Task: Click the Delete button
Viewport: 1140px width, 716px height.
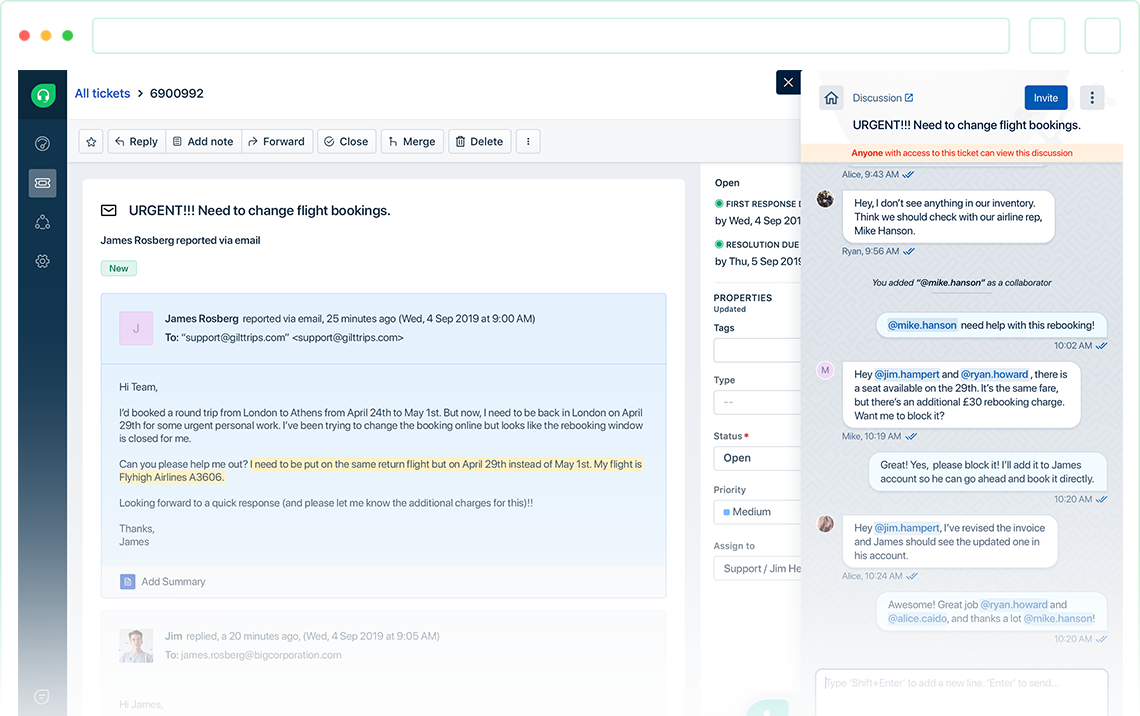Action: coord(480,142)
